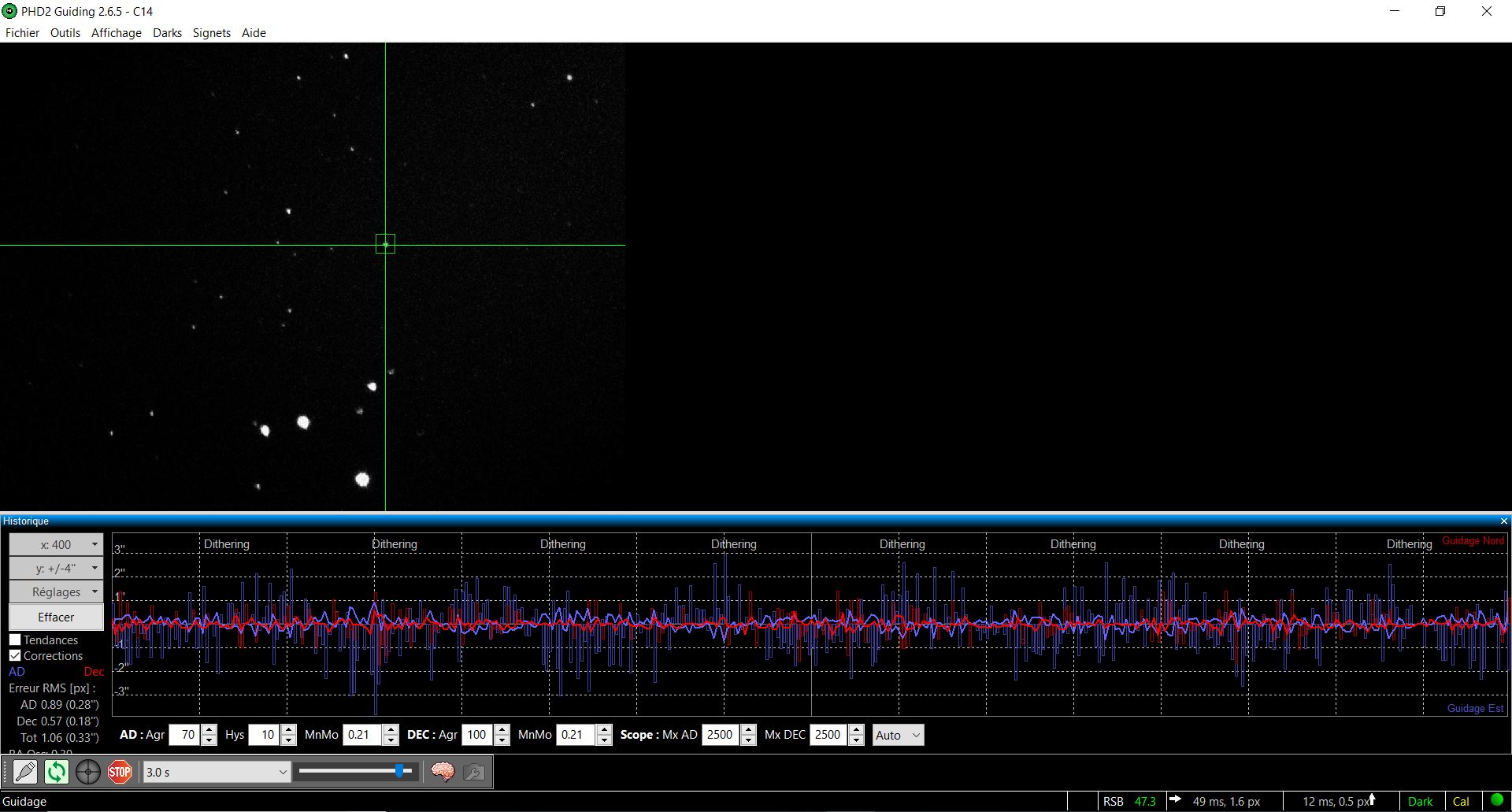
Task: Enable the Tendances checkbox
Action: pos(15,640)
